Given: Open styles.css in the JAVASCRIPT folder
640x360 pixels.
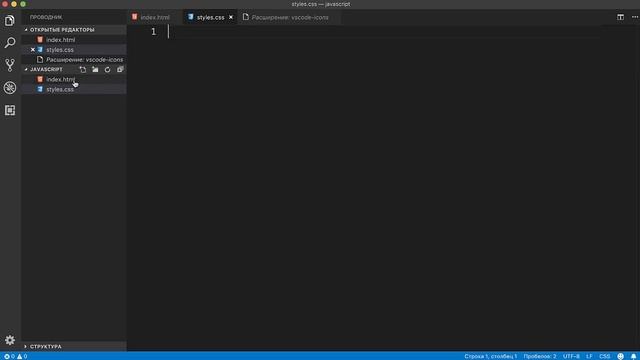Looking at the screenshot, I should 73,89.
